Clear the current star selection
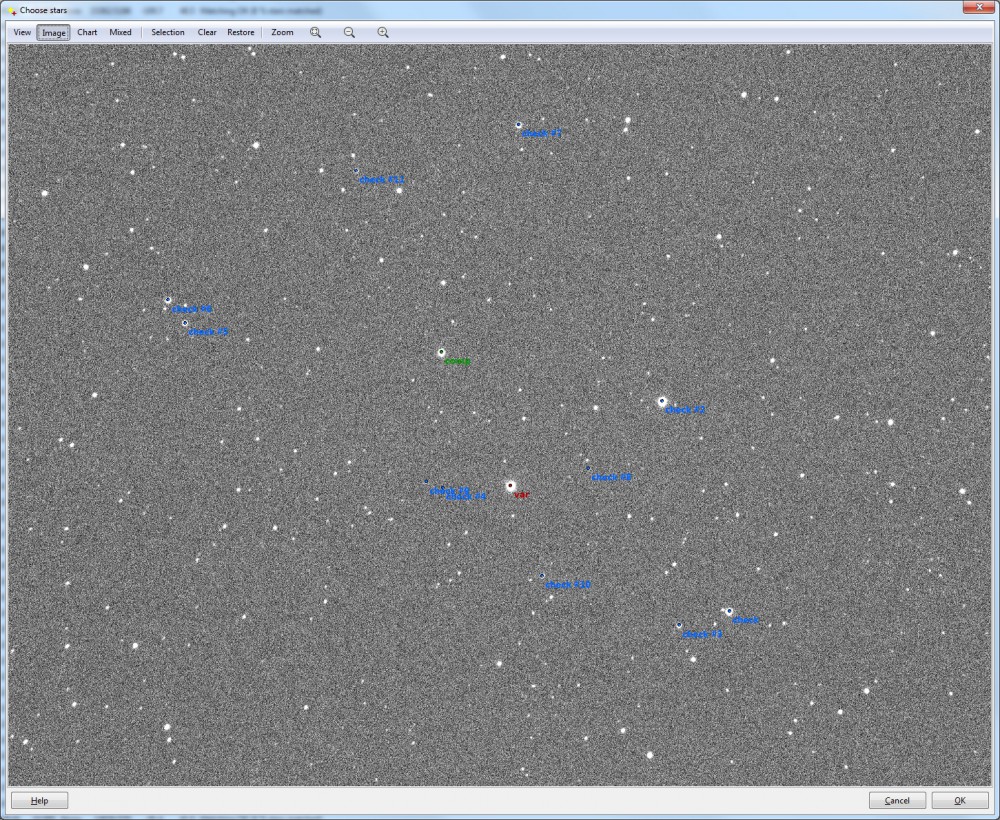The image size is (1000, 820). [207, 32]
